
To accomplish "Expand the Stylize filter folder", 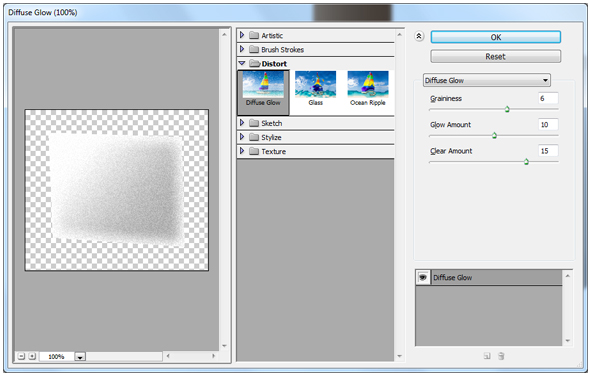I will tap(242, 137).
